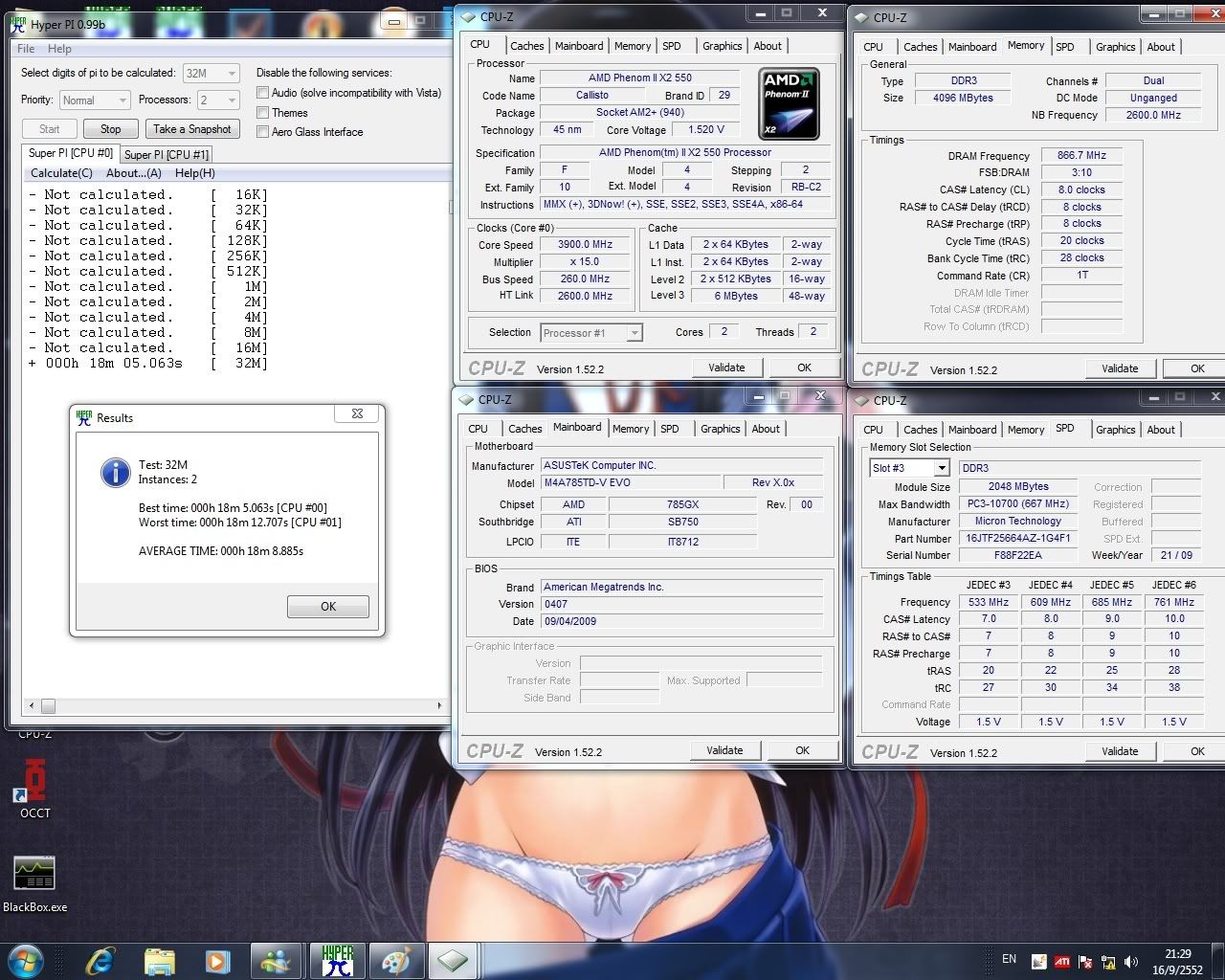Click title icon of the CPU-Z Memory timings window

(860, 17)
